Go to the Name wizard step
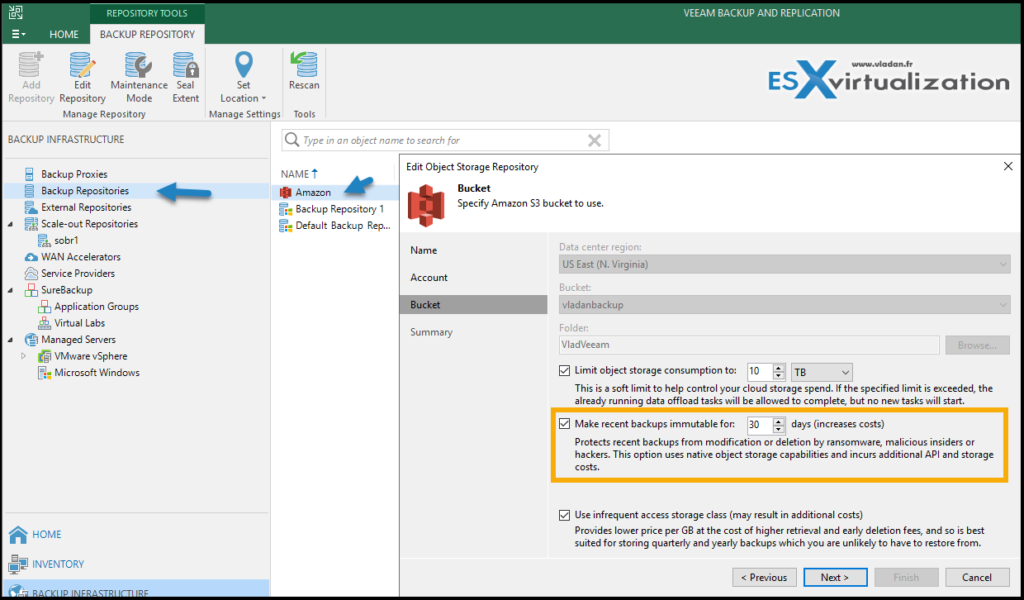The image size is (1024, 600). click(424, 250)
